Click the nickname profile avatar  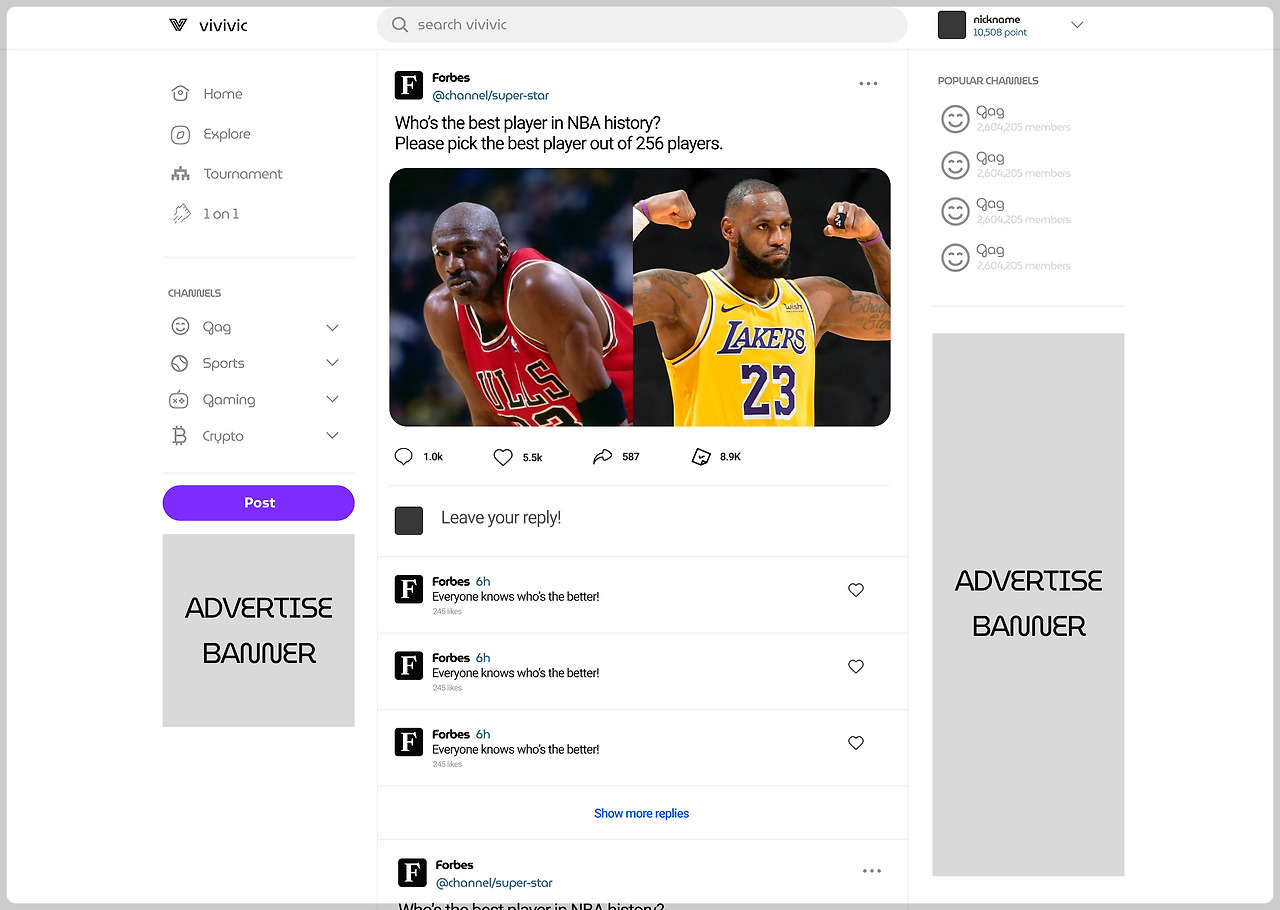pos(952,25)
